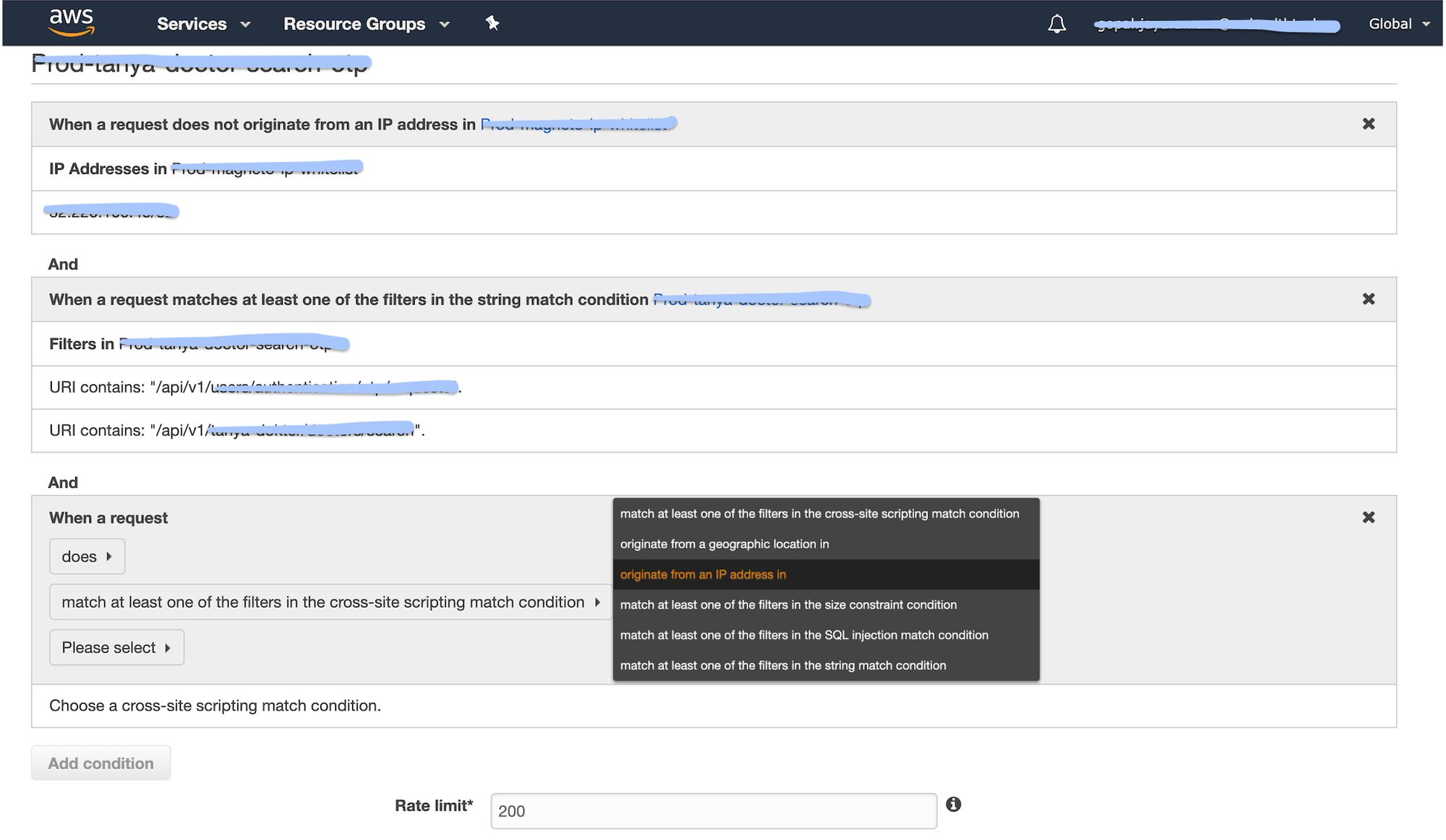
Task: Click the AWS logo home icon
Action: 71,22
